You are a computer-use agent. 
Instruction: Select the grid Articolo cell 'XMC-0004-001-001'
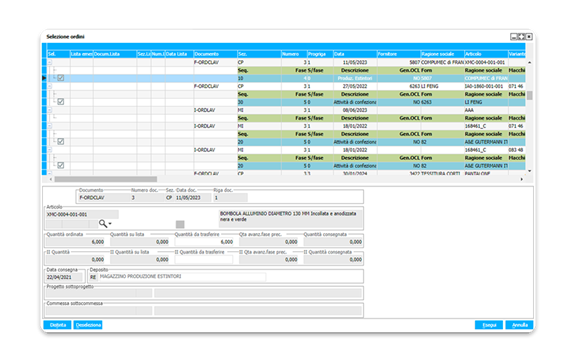point(486,62)
